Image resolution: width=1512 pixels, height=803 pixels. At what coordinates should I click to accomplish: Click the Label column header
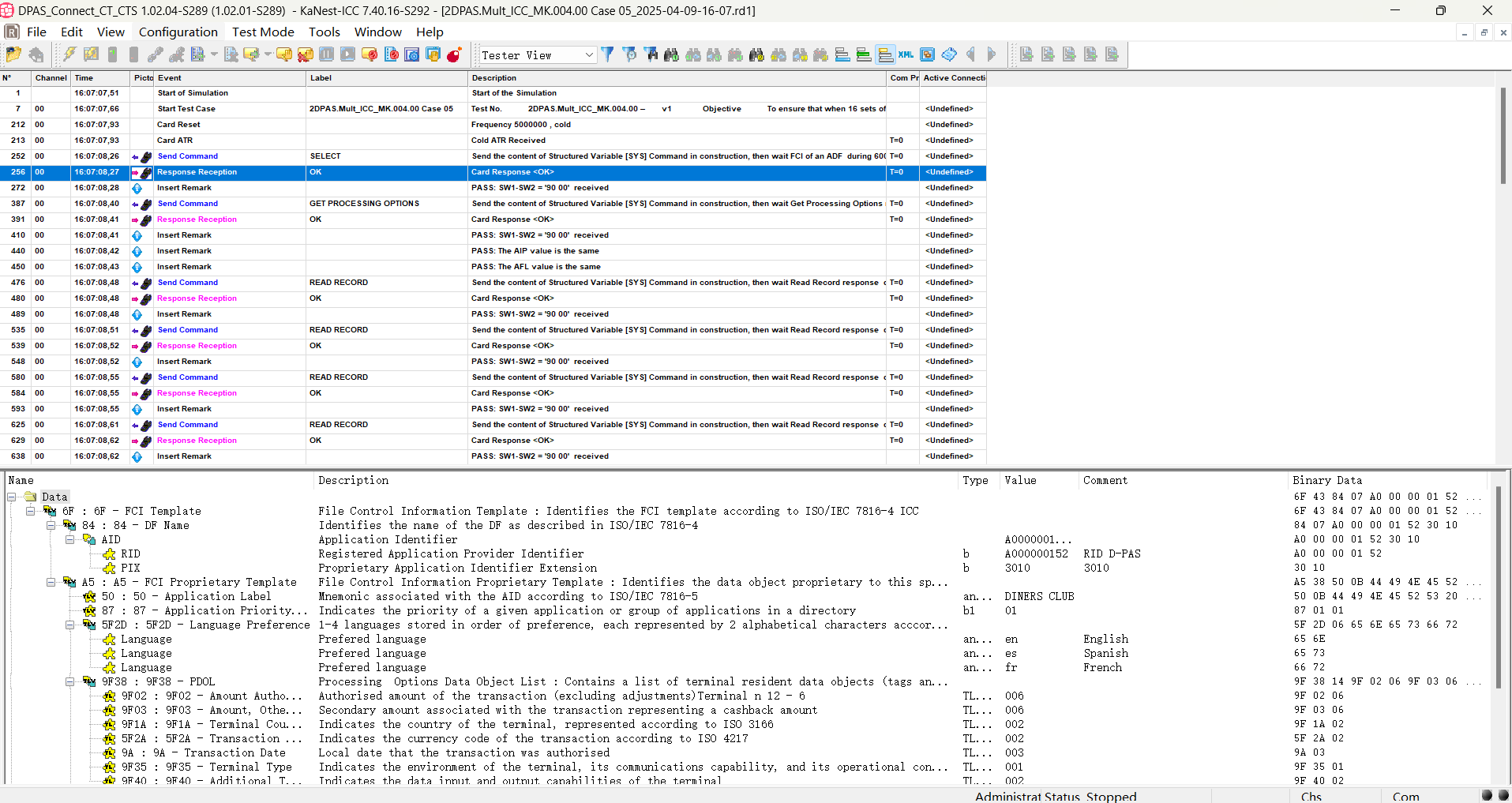point(321,78)
